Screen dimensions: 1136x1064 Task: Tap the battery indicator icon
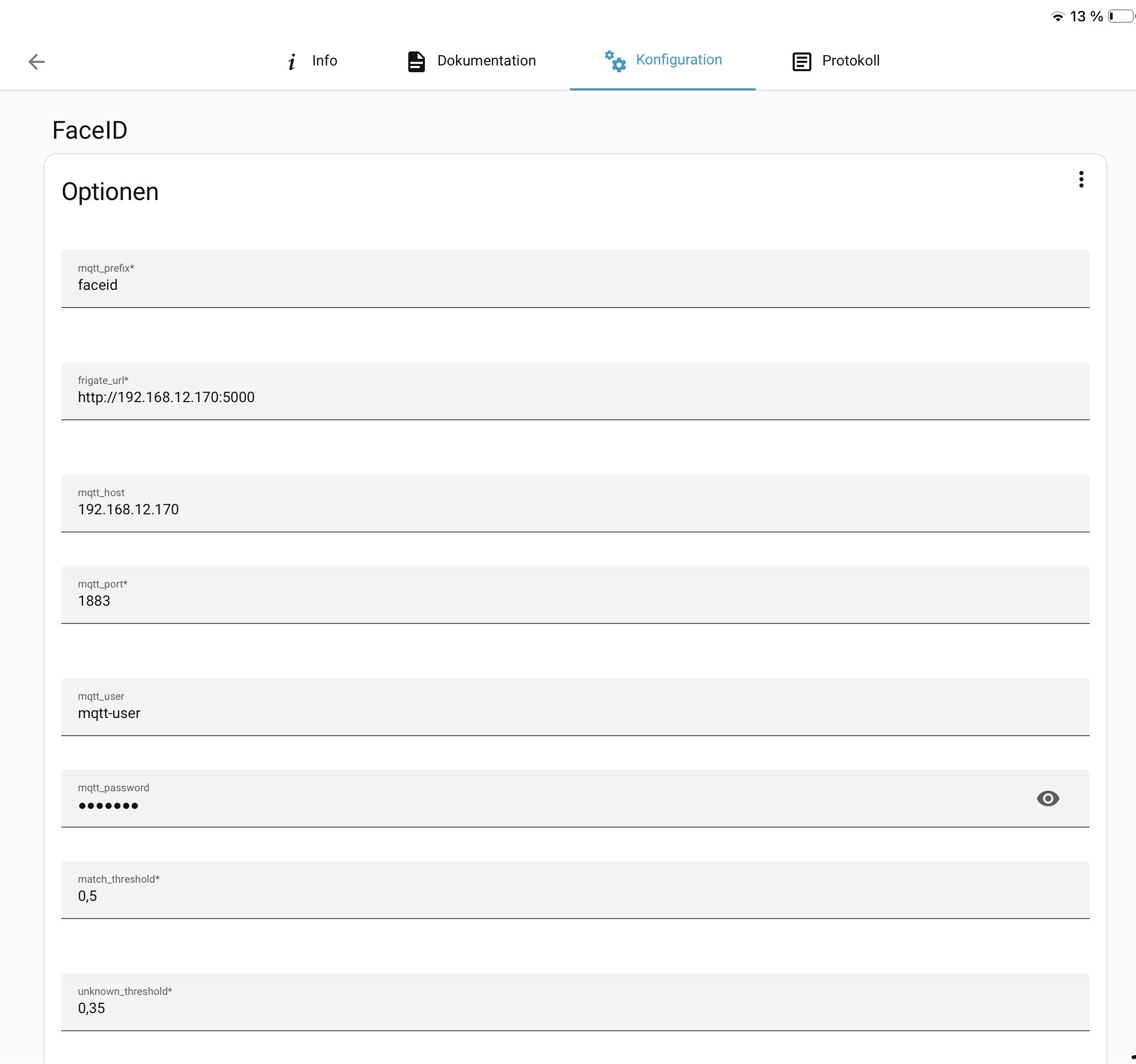coord(1121,16)
